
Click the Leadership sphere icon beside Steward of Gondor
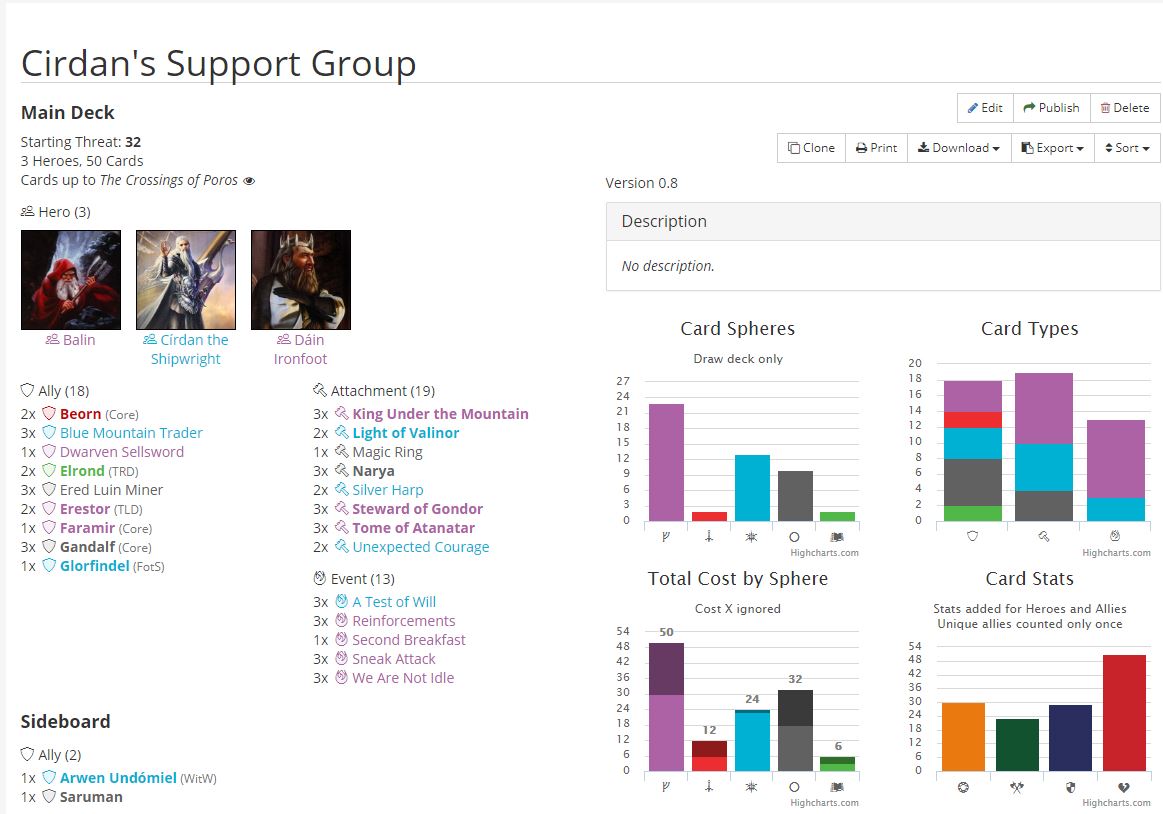(x=343, y=508)
